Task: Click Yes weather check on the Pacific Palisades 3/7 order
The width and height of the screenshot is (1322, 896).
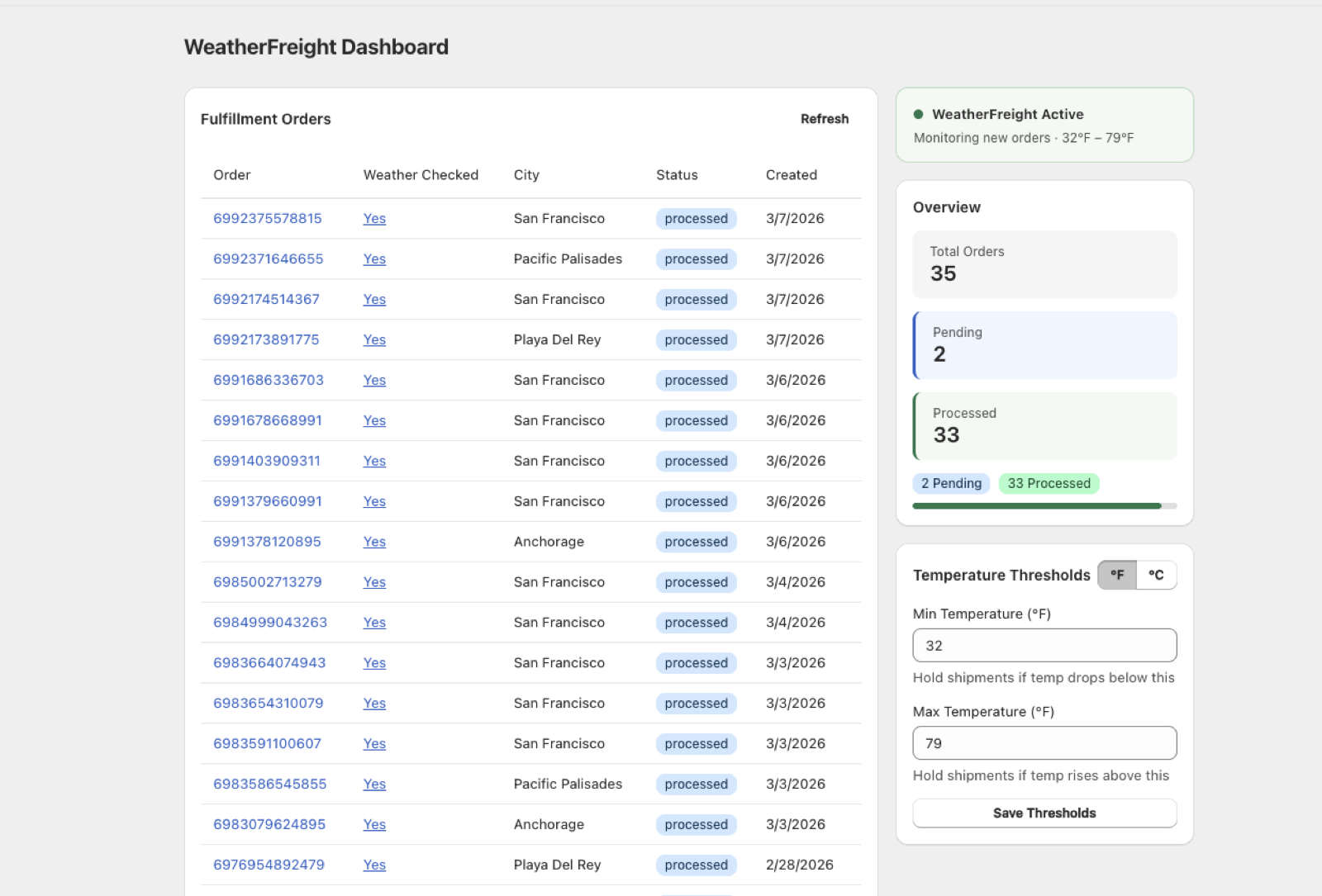Action: click(373, 258)
